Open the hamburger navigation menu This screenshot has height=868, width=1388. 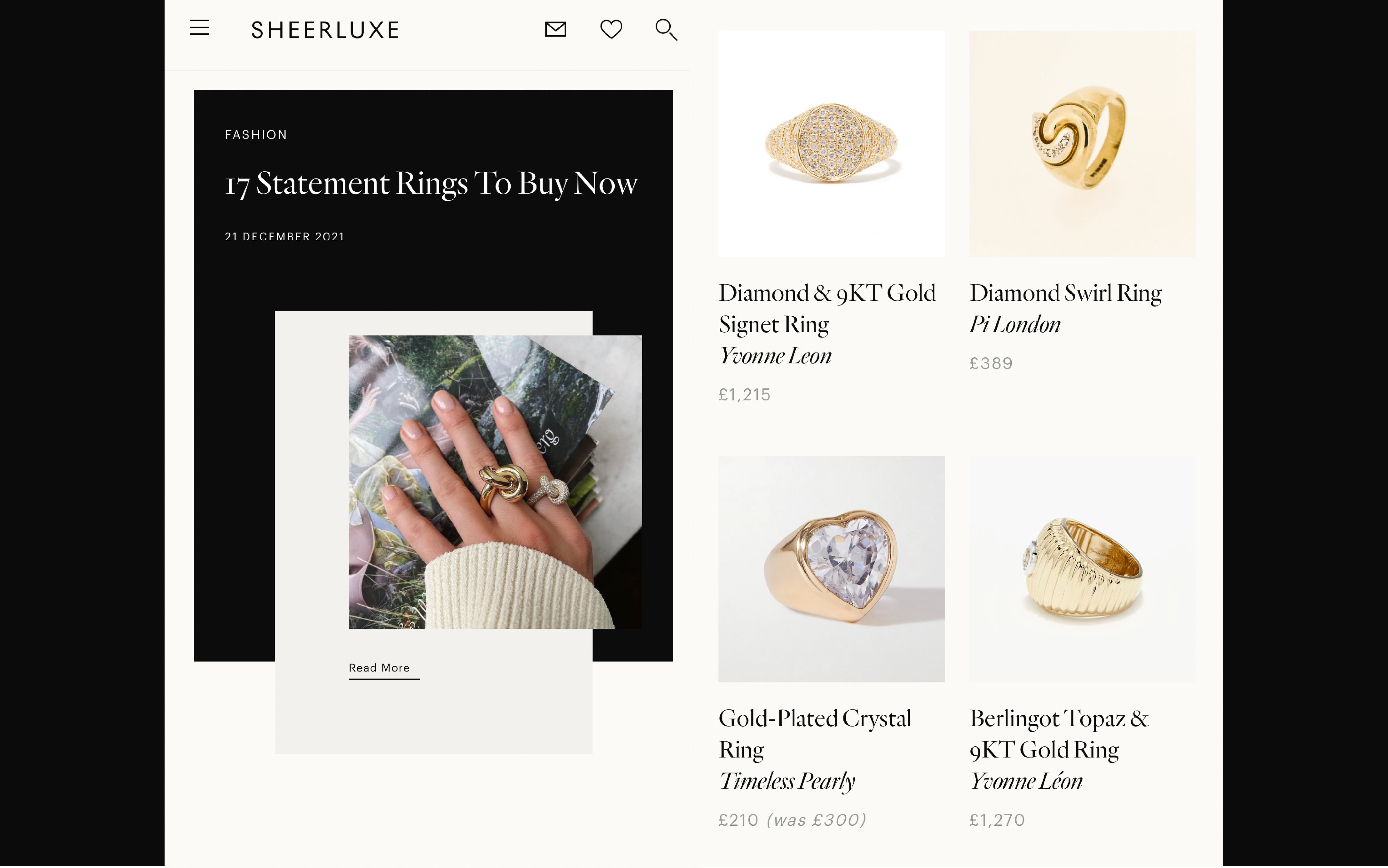(199, 27)
